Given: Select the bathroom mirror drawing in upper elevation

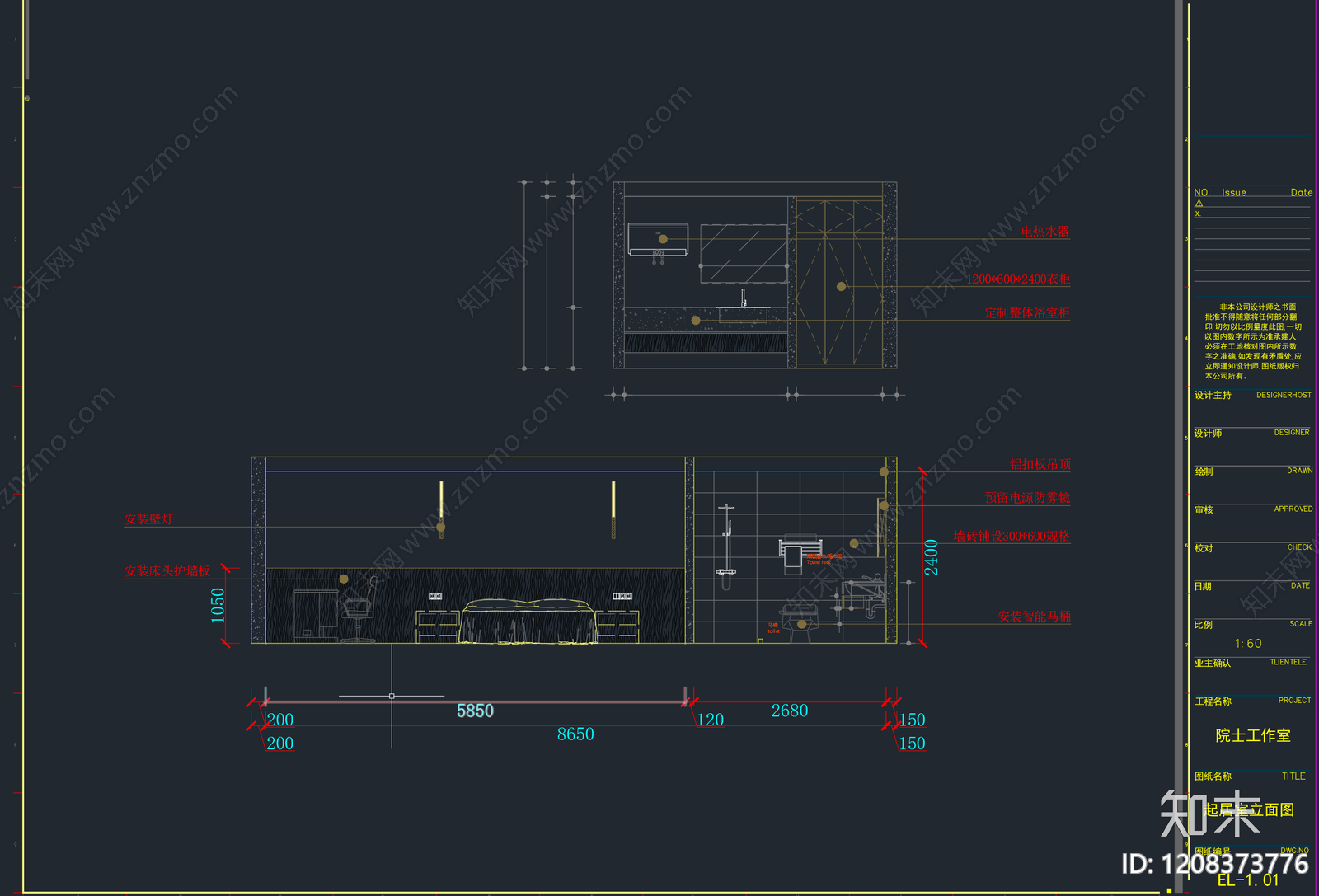Looking at the screenshot, I should pyautogui.click(x=744, y=253).
